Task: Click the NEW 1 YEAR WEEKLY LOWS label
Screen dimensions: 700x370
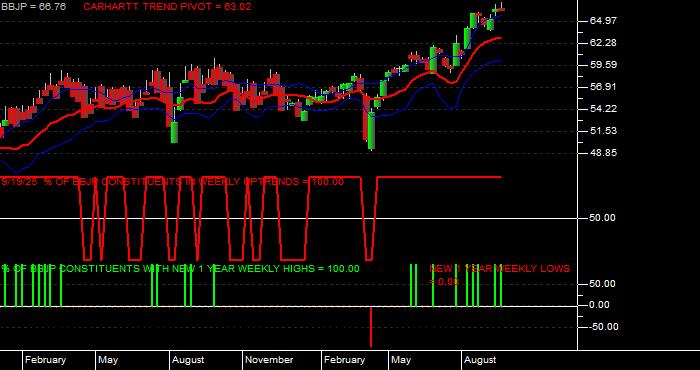Action: 499,275
